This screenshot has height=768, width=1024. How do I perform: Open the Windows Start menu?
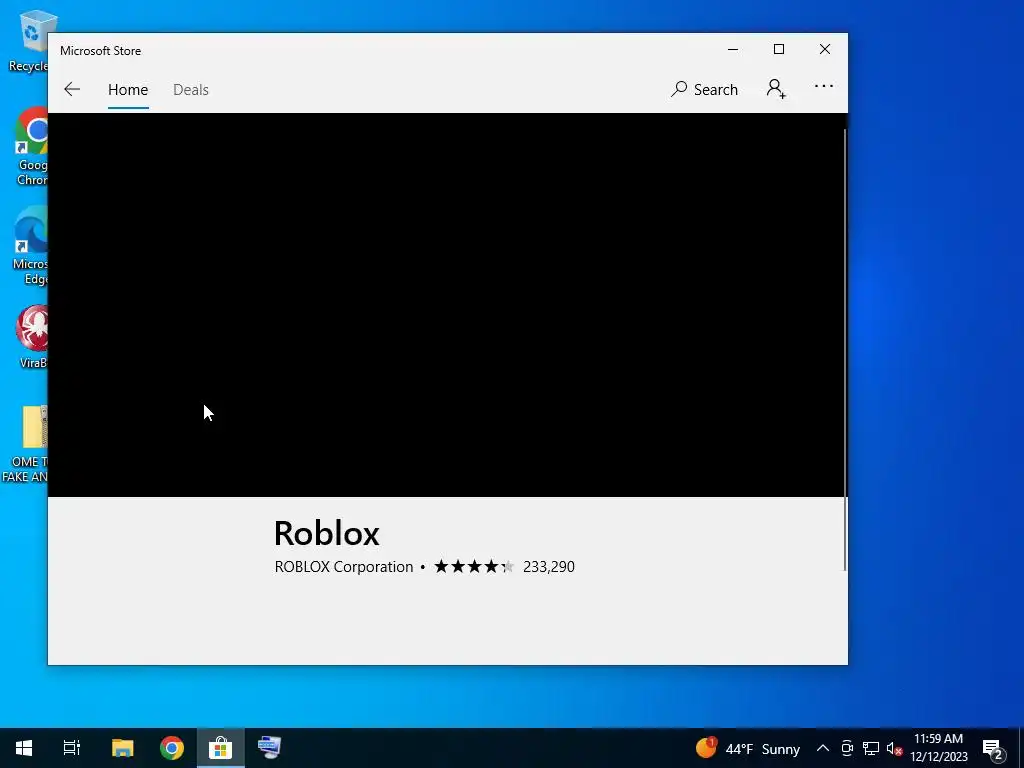pyautogui.click(x=24, y=748)
